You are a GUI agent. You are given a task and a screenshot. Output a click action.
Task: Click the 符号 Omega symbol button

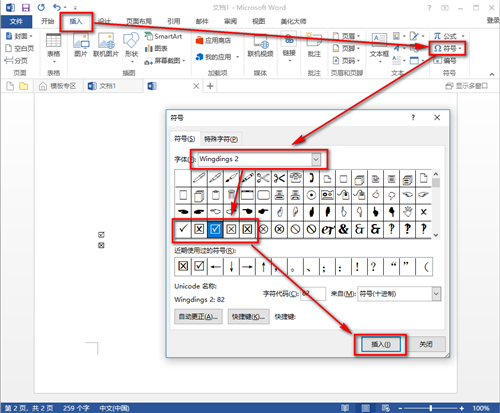point(447,49)
